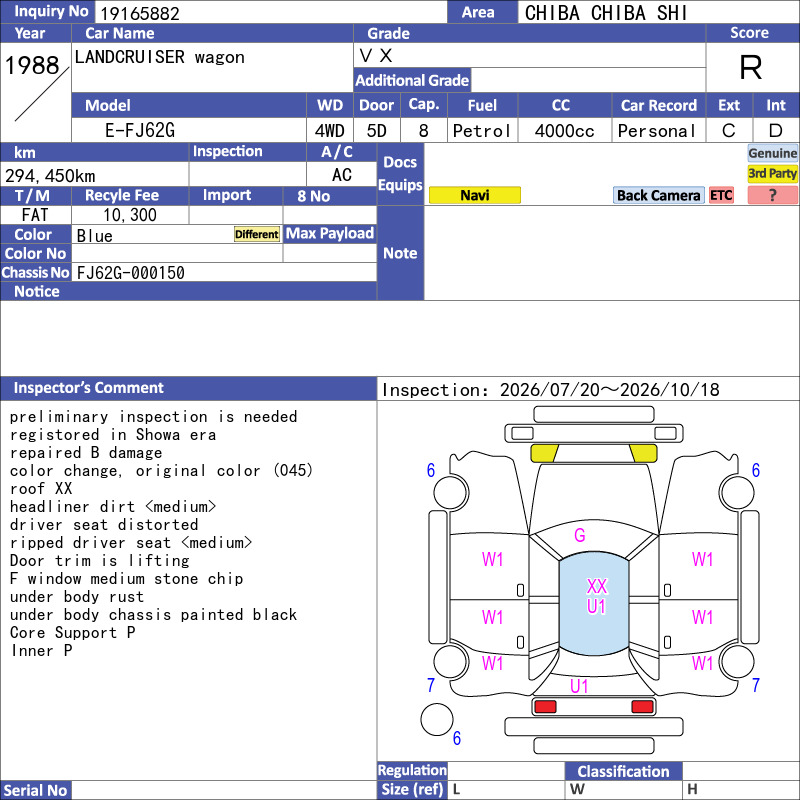Click the 4WD drive value
Image resolution: width=800 pixels, height=800 pixels.
click(329, 131)
